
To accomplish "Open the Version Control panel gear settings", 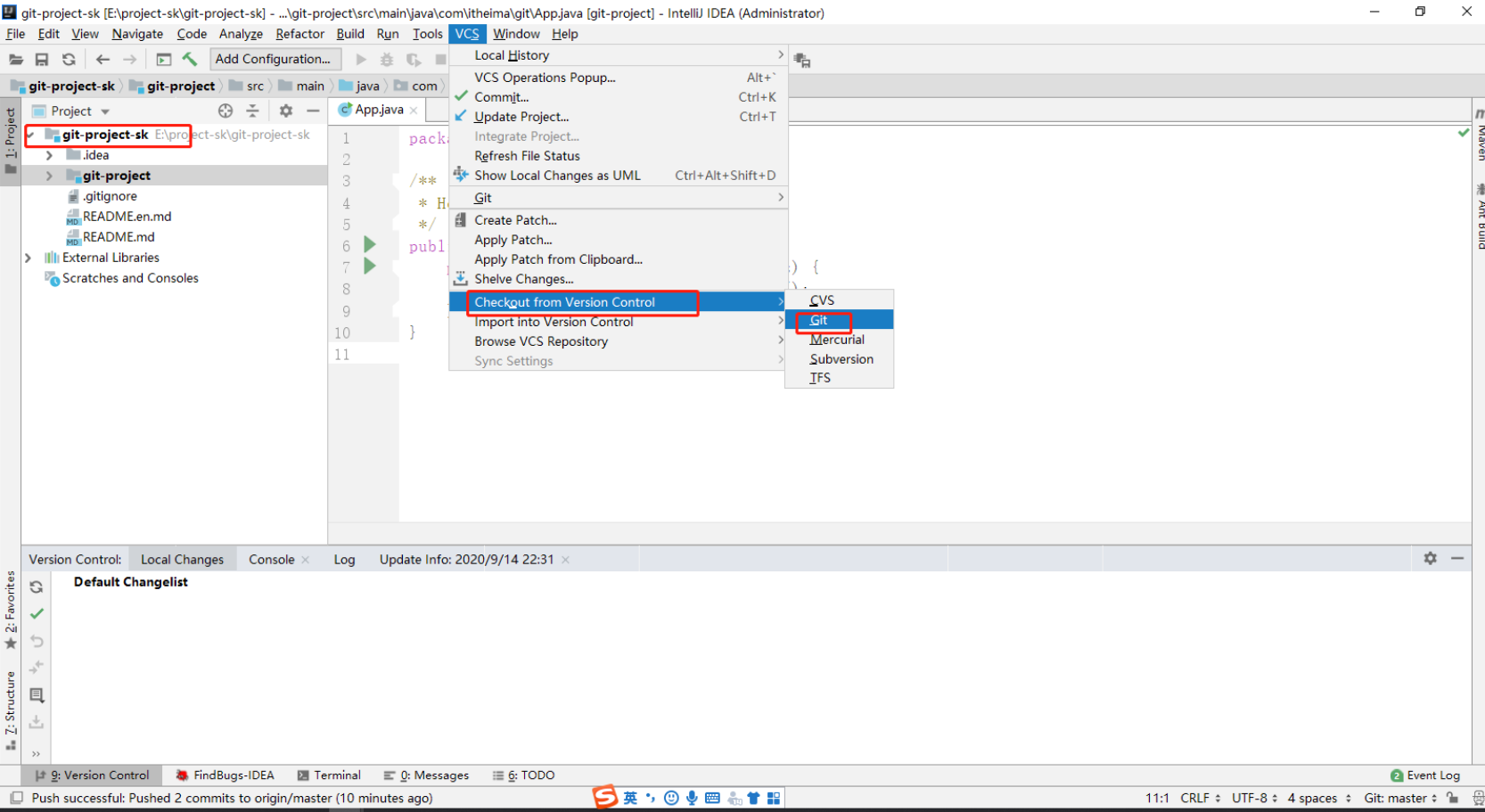I will point(1430,558).
